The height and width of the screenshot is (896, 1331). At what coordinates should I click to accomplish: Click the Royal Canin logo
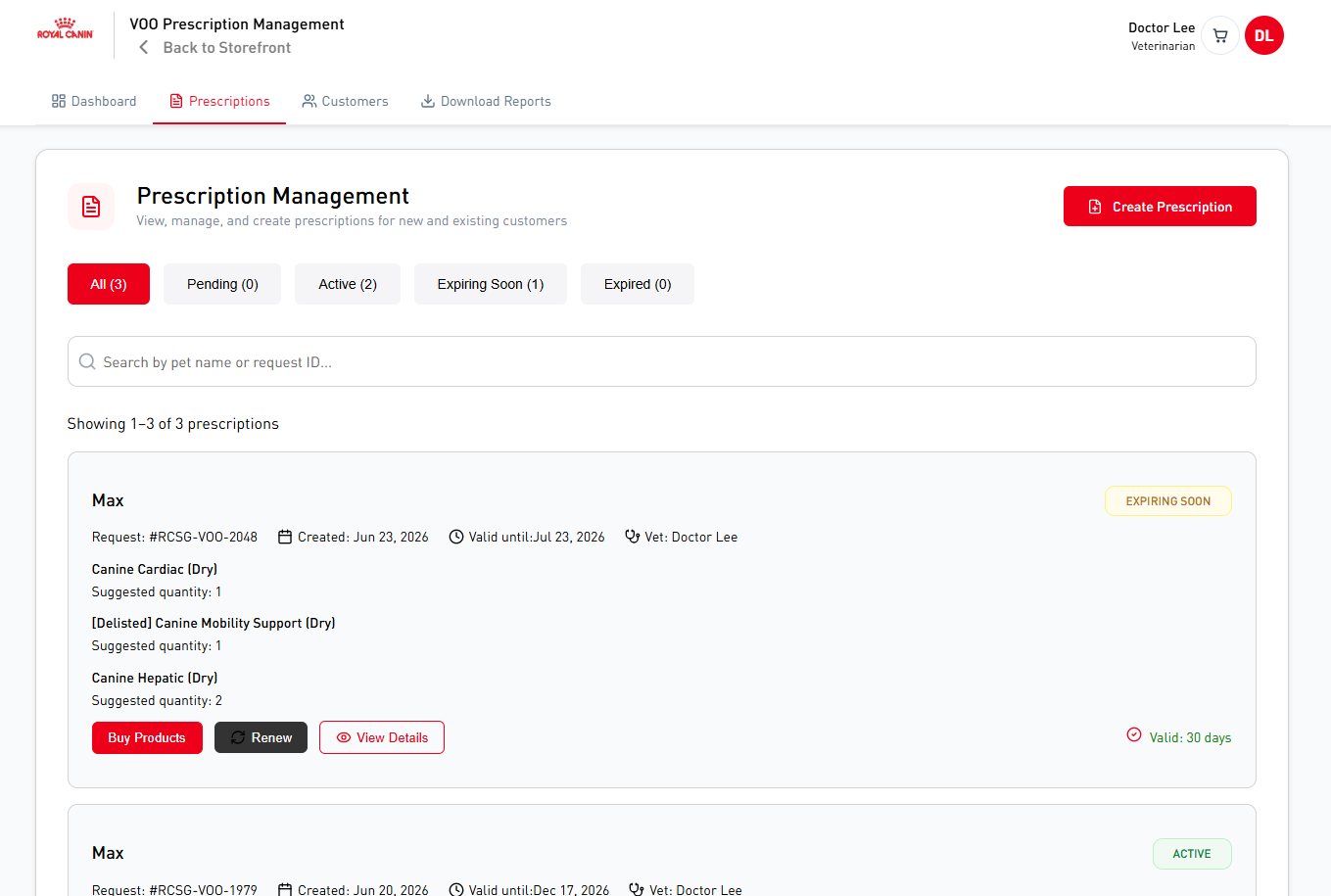[65, 28]
